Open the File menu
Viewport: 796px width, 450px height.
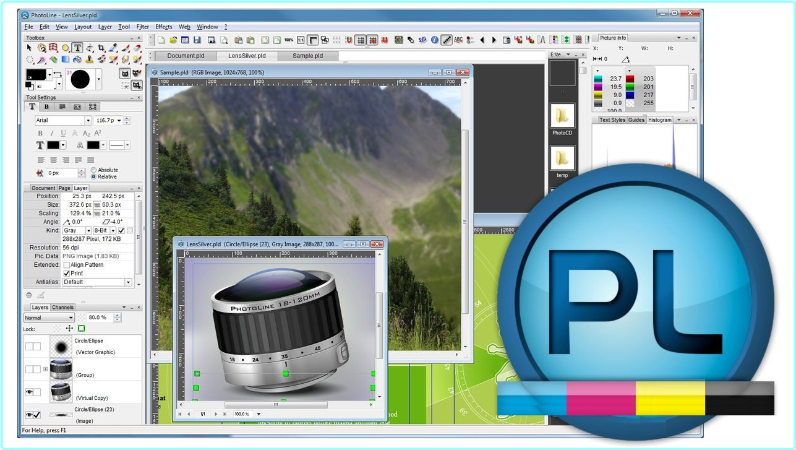[28, 26]
